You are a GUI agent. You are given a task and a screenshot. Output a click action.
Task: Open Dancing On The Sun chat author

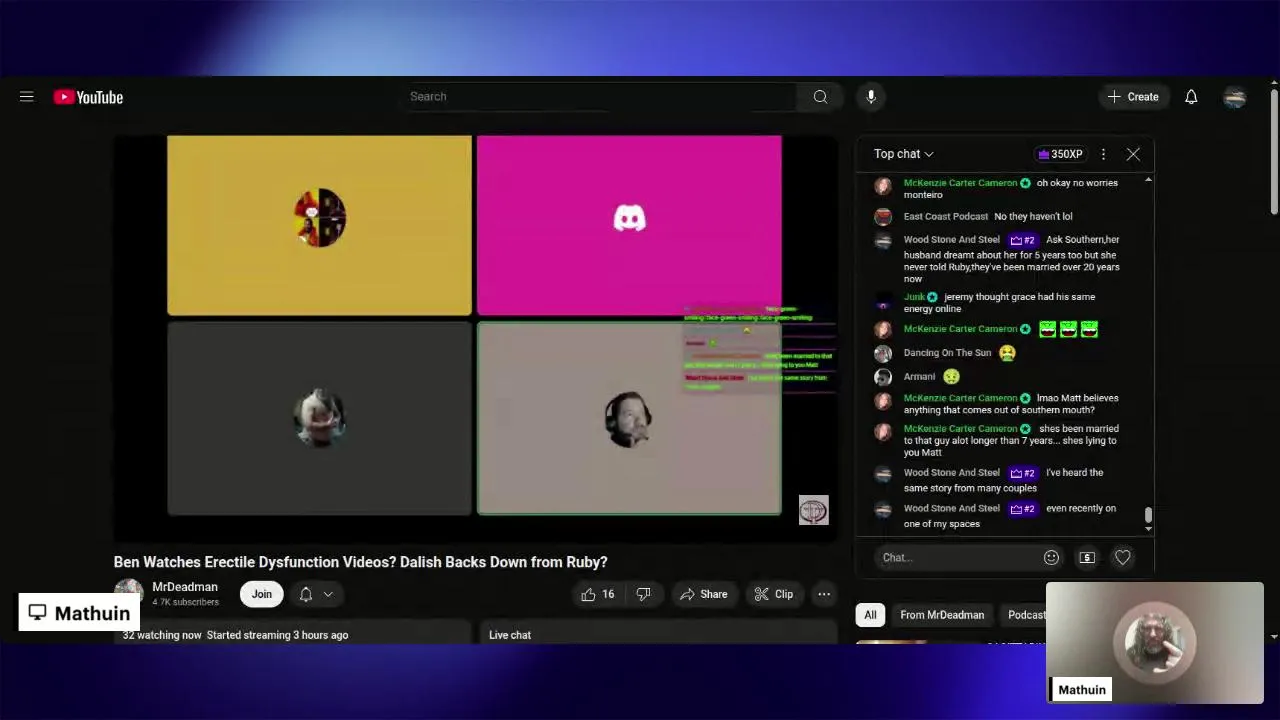coord(947,353)
